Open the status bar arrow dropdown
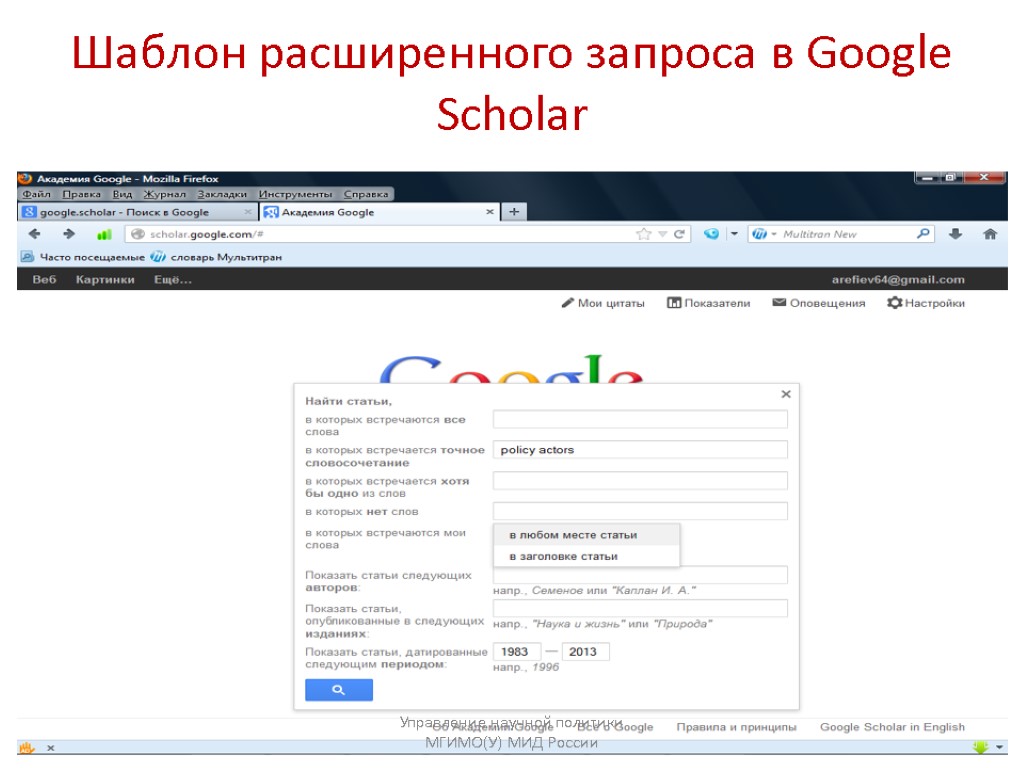The image size is (1024, 768). tap(1000, 748)
